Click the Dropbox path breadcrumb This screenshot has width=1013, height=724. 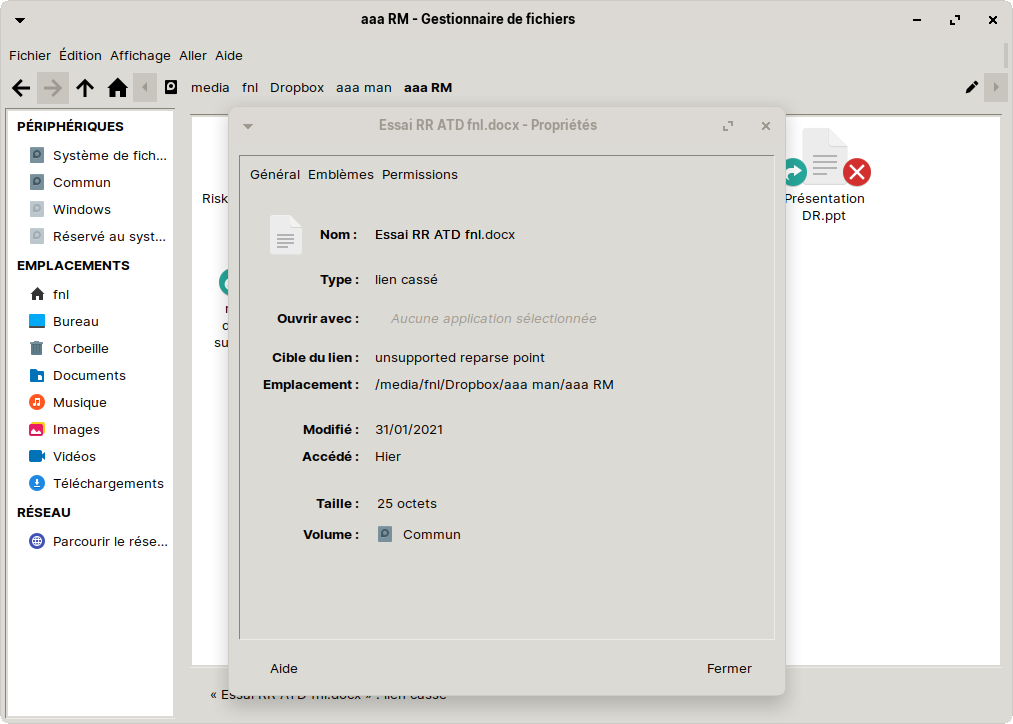coord(297,87)
